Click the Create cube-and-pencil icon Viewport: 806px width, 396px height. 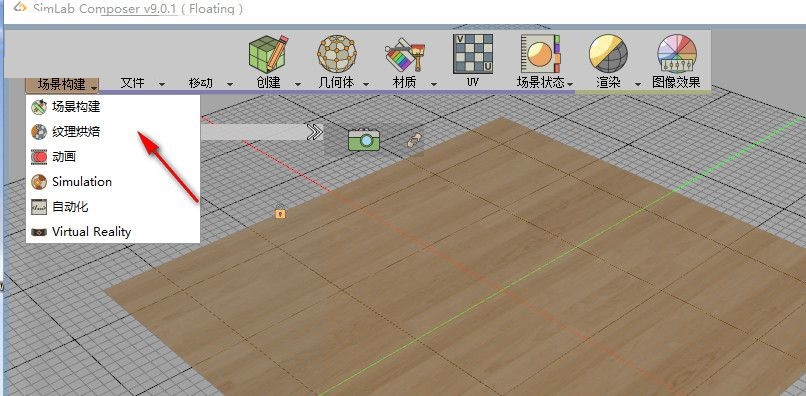tap(268, 54)
